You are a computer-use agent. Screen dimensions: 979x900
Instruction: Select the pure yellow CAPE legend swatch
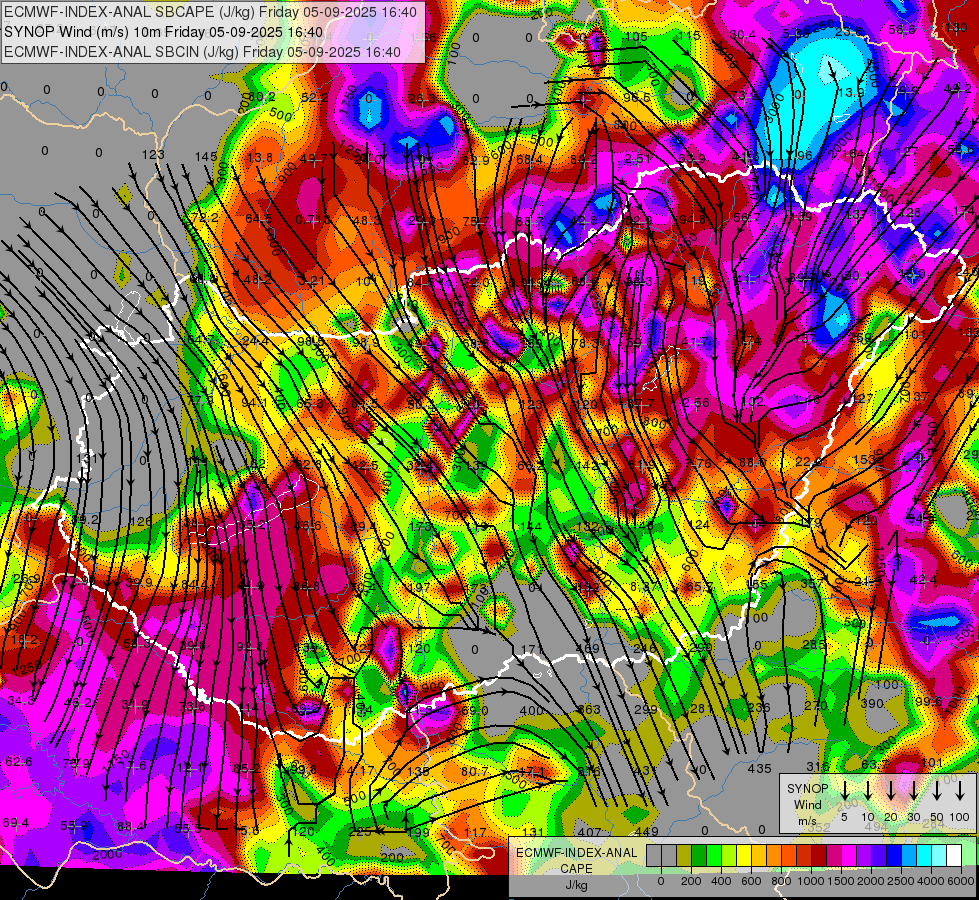click(x=744, y=855)
